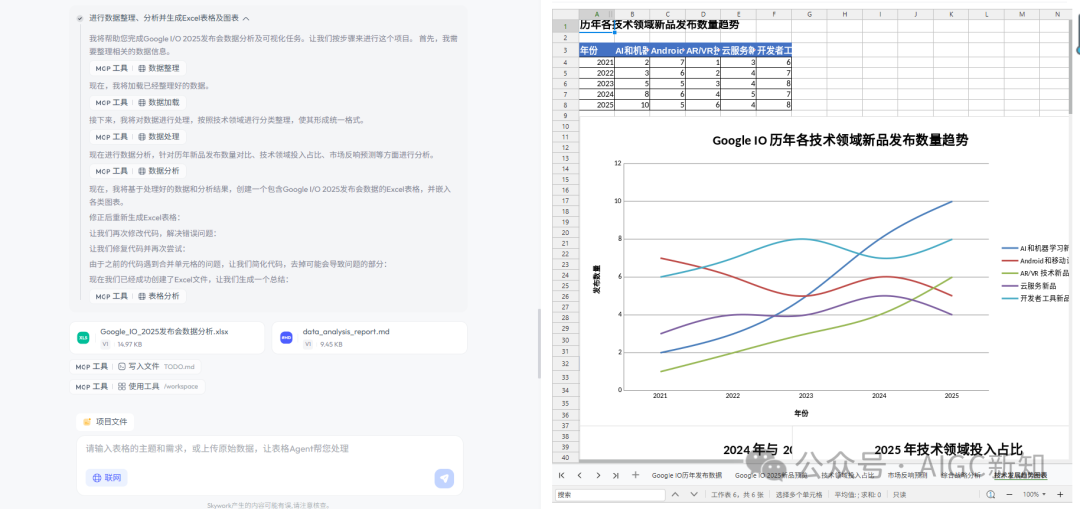
Task: Open the data_analysis_report.md file card
Action: click(x=369, y=337)
